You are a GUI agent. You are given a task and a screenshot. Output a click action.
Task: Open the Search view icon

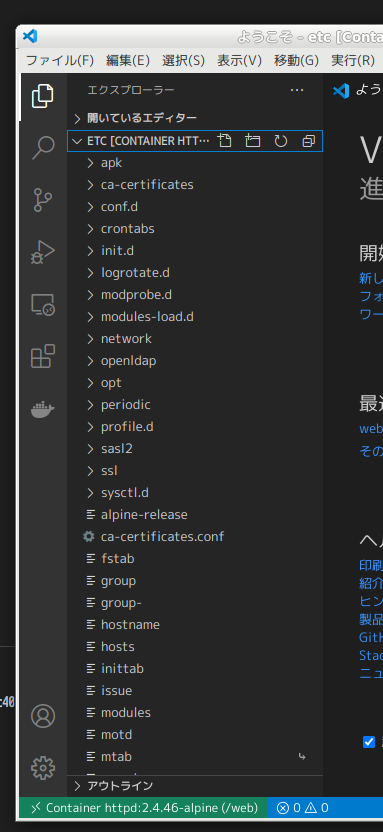pos(42,148)
